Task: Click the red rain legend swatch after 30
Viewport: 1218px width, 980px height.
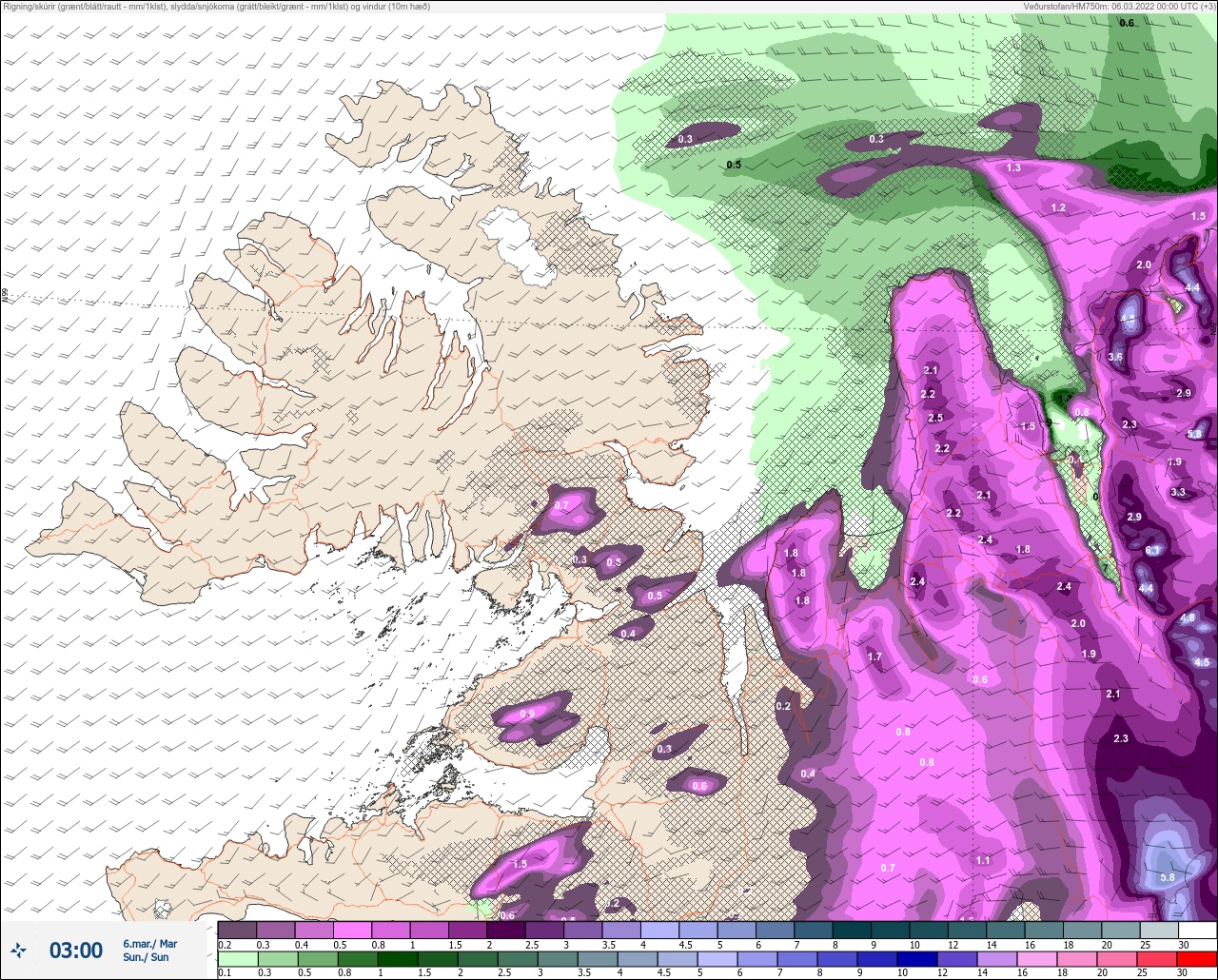Action: tap(1197, 958)
